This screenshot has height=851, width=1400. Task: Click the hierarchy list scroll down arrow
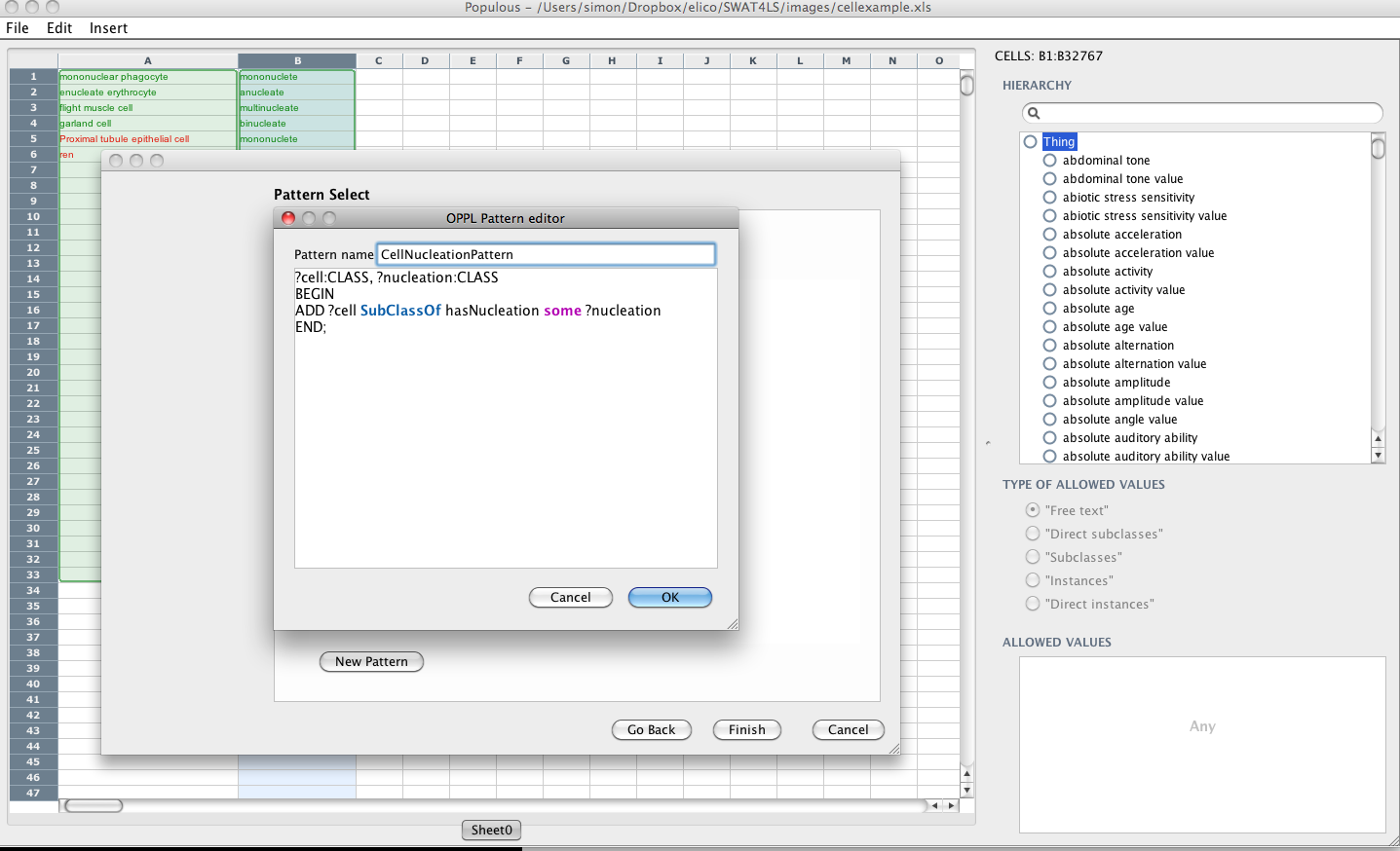(1378, 456)
